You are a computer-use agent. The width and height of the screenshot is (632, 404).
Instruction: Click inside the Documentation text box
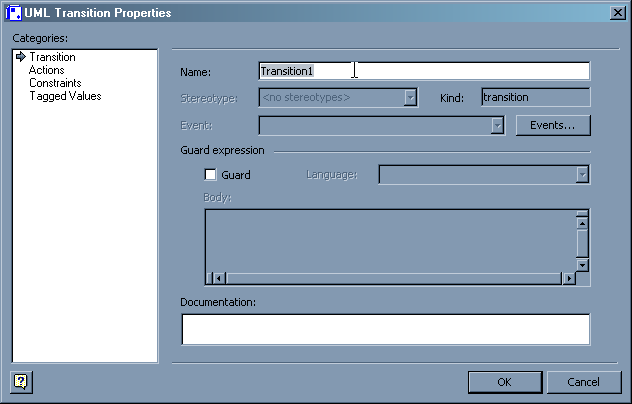pyautogui.click(x=385, y=329)
